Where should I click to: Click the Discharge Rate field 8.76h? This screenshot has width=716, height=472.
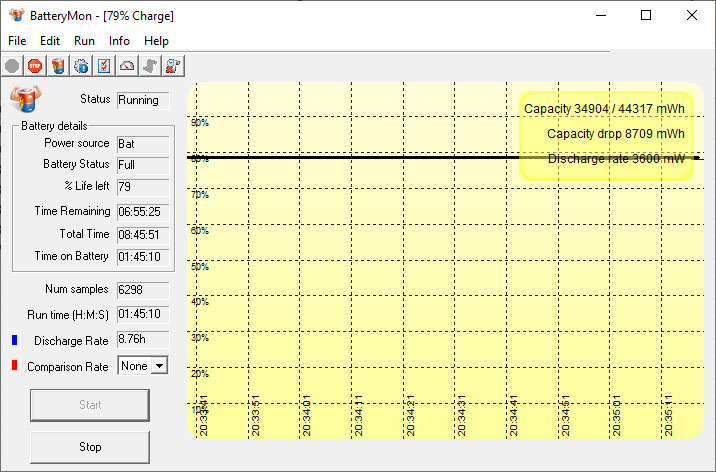coord(143,340)
